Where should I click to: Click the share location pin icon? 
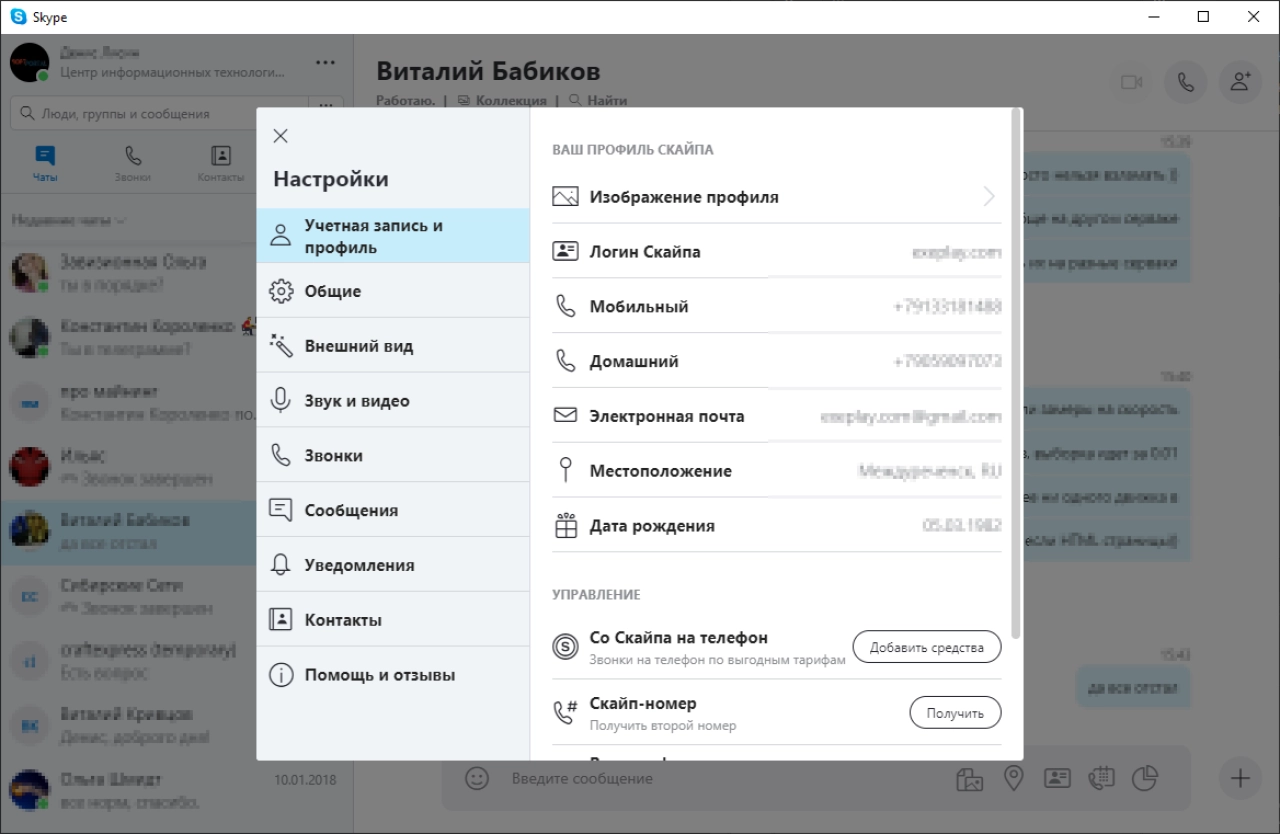1013,778
